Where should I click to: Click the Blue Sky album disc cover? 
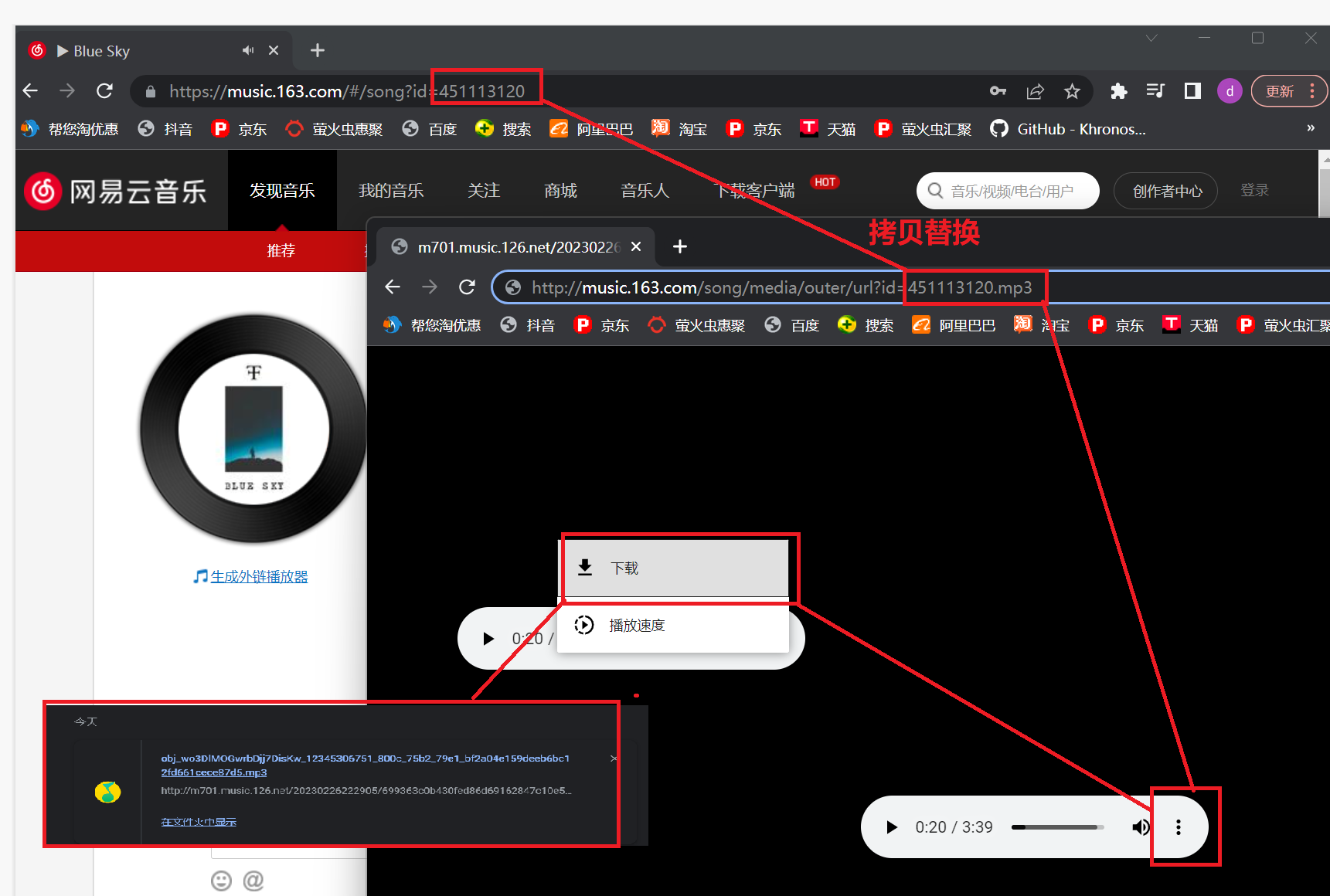(x=253, y=429)
